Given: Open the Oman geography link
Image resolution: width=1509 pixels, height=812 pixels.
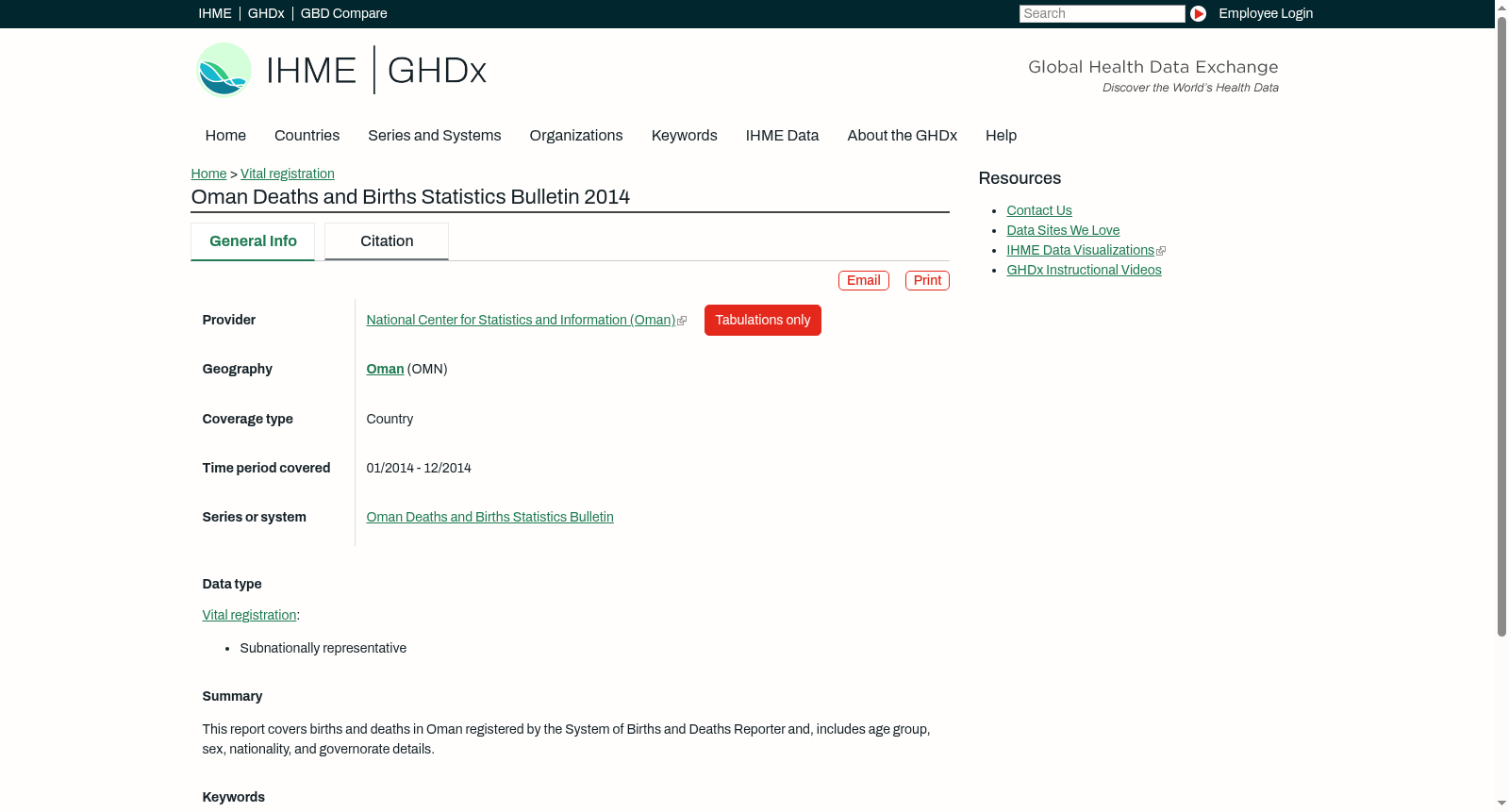Looking at the screenshot, I should [x=385, y=370].
